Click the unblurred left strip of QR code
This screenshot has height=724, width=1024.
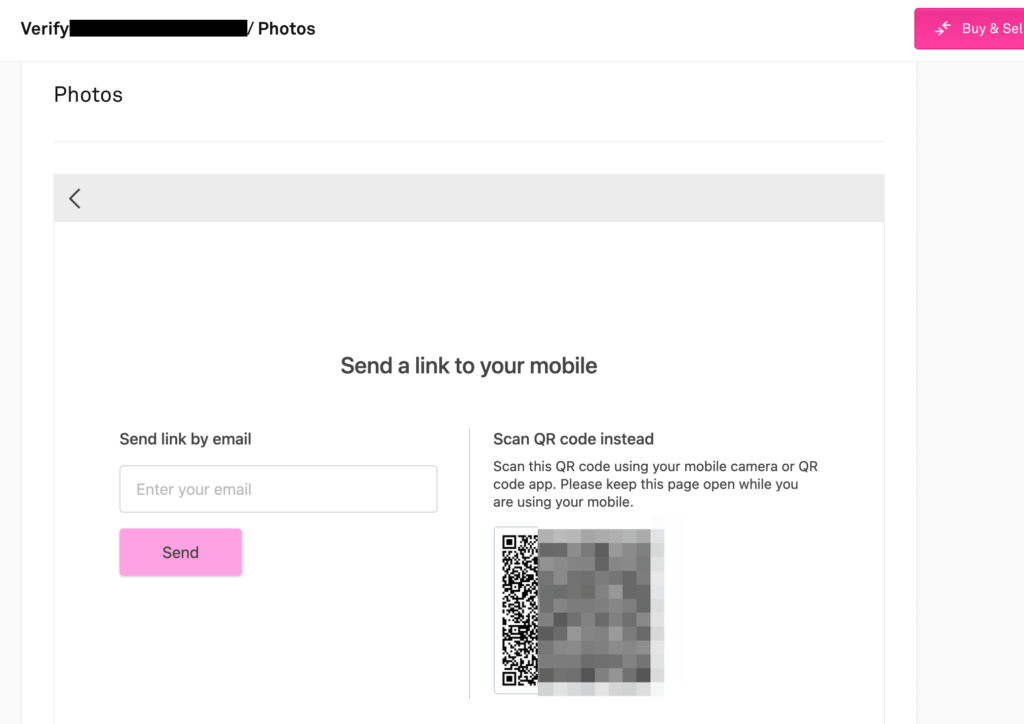click(519, 610)
